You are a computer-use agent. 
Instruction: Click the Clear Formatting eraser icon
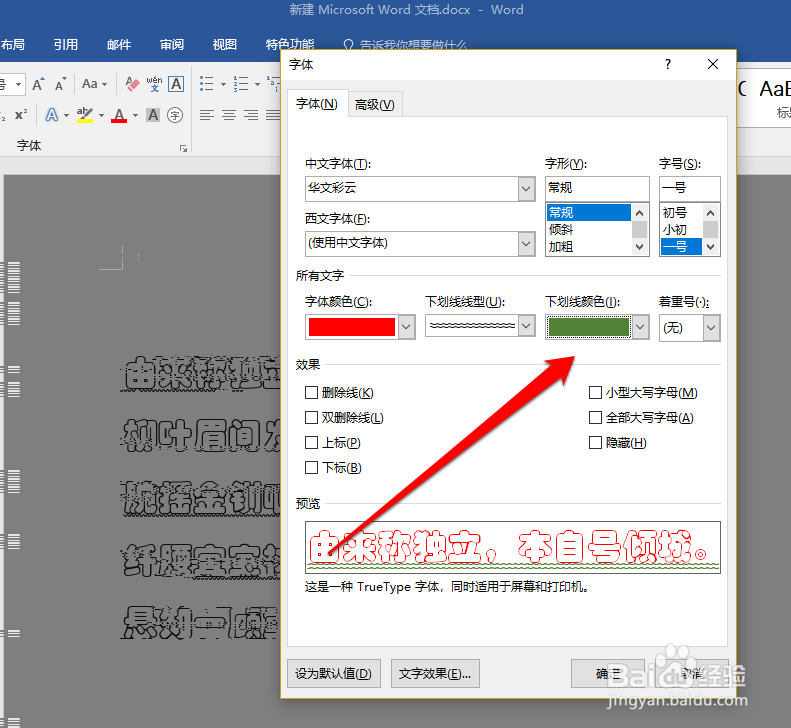132,84
